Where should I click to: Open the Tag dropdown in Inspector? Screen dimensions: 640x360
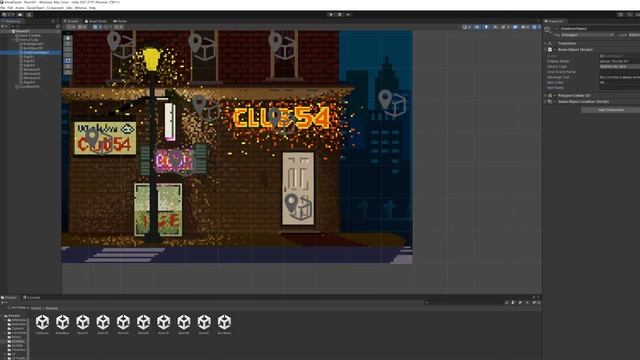click(x=587, y=35)
